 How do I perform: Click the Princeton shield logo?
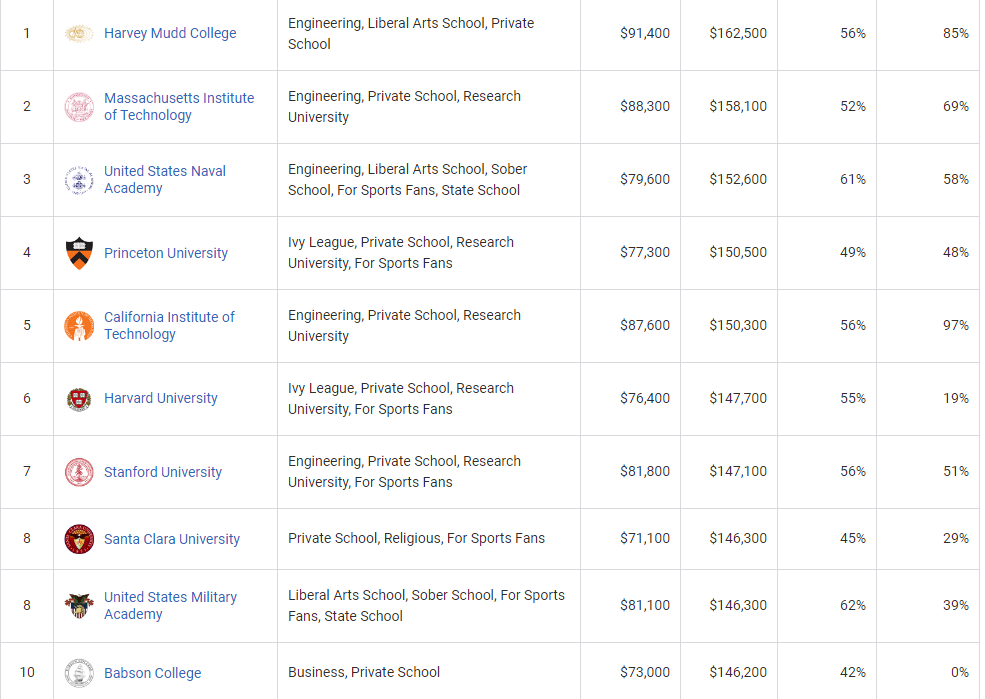click(x=79, y=253)
